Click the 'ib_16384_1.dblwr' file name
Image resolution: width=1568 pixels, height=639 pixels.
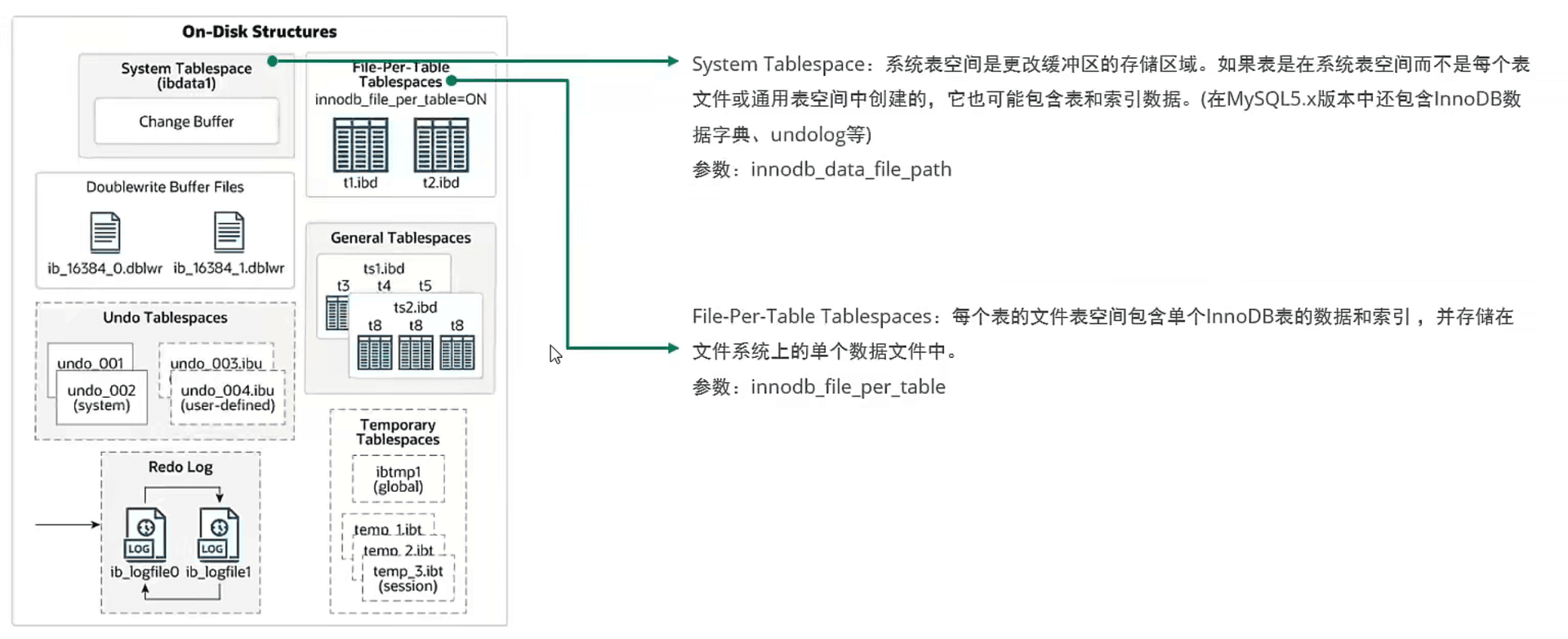point(229,268)
